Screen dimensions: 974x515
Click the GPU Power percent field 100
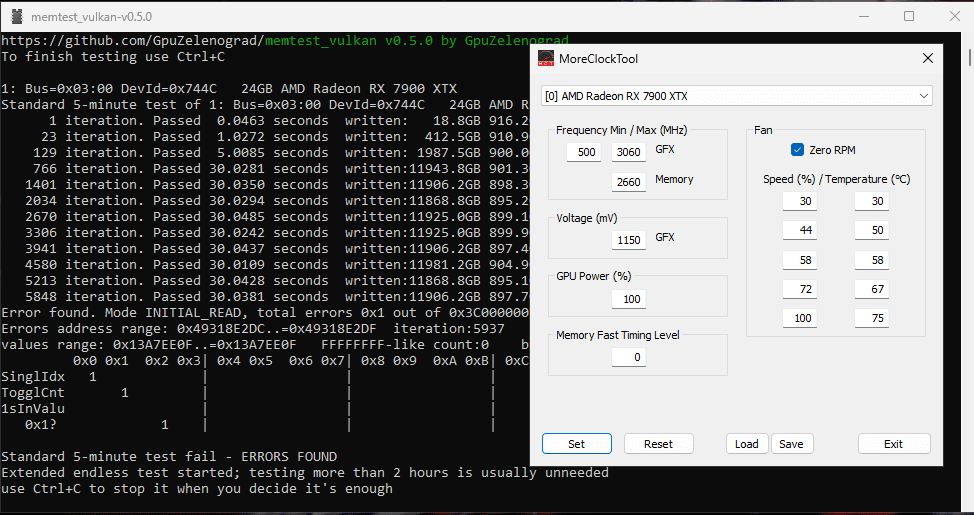629,299
